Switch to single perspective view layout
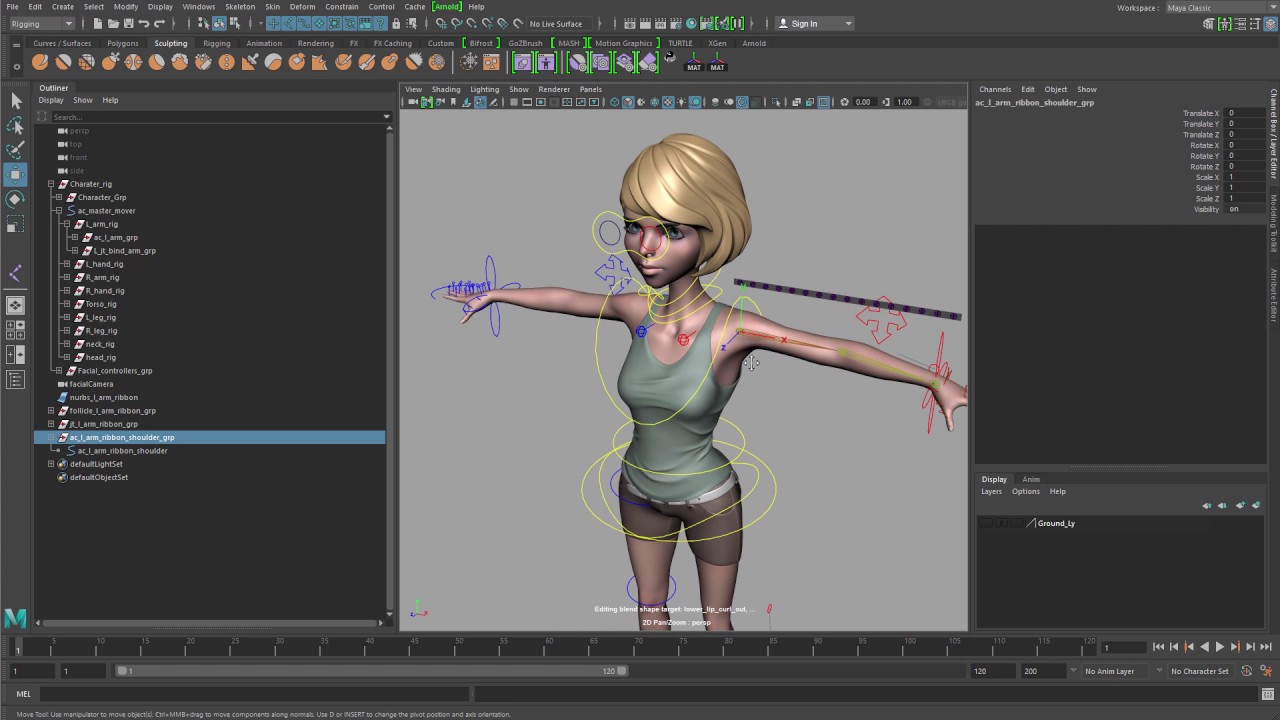 coord(15,305)
